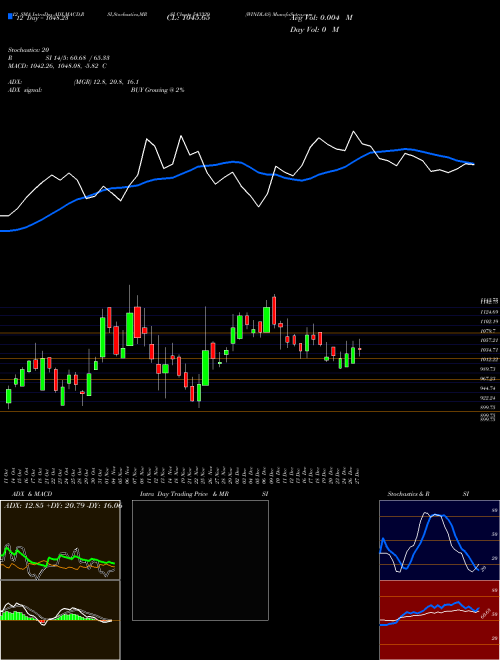The width and height of the screenshot is (500, 660).
Task: Click the 944.74 price axis label
Action: (x=490, y=388)
